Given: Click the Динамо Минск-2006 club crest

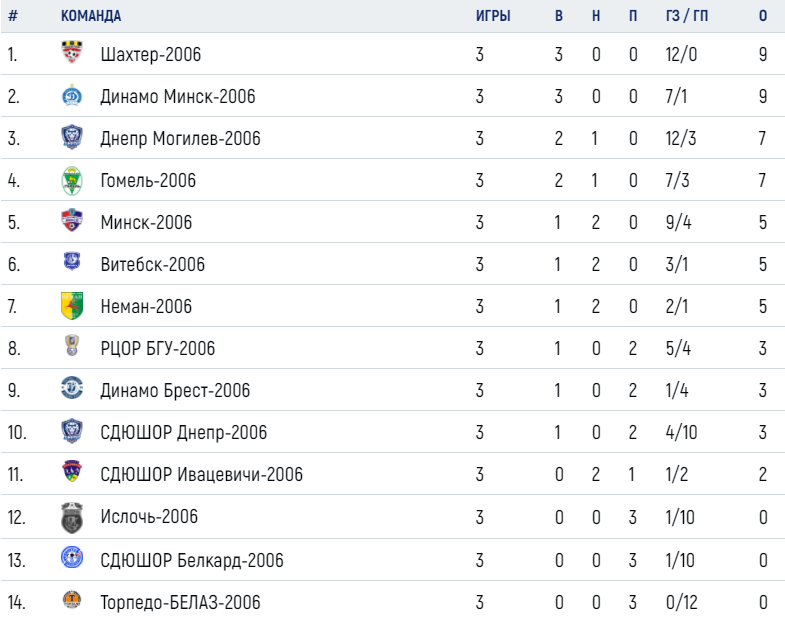Looking at the screenshot, I should click(x=72, y=95).
